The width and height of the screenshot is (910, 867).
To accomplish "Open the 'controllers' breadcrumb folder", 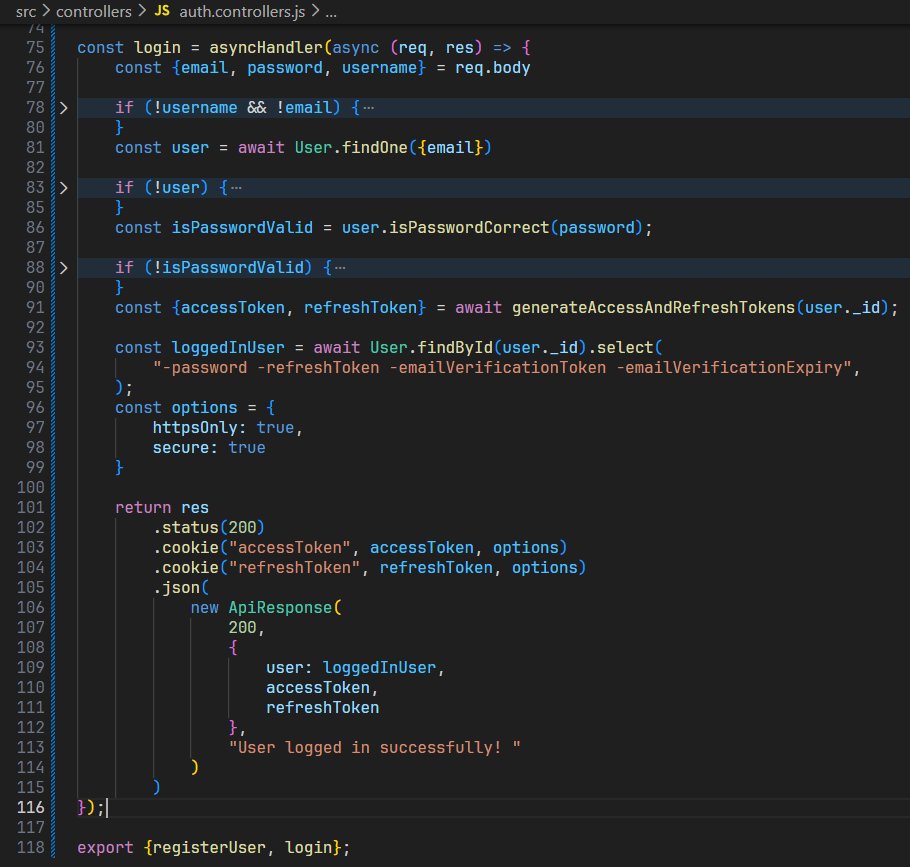I will click(94, 12).
